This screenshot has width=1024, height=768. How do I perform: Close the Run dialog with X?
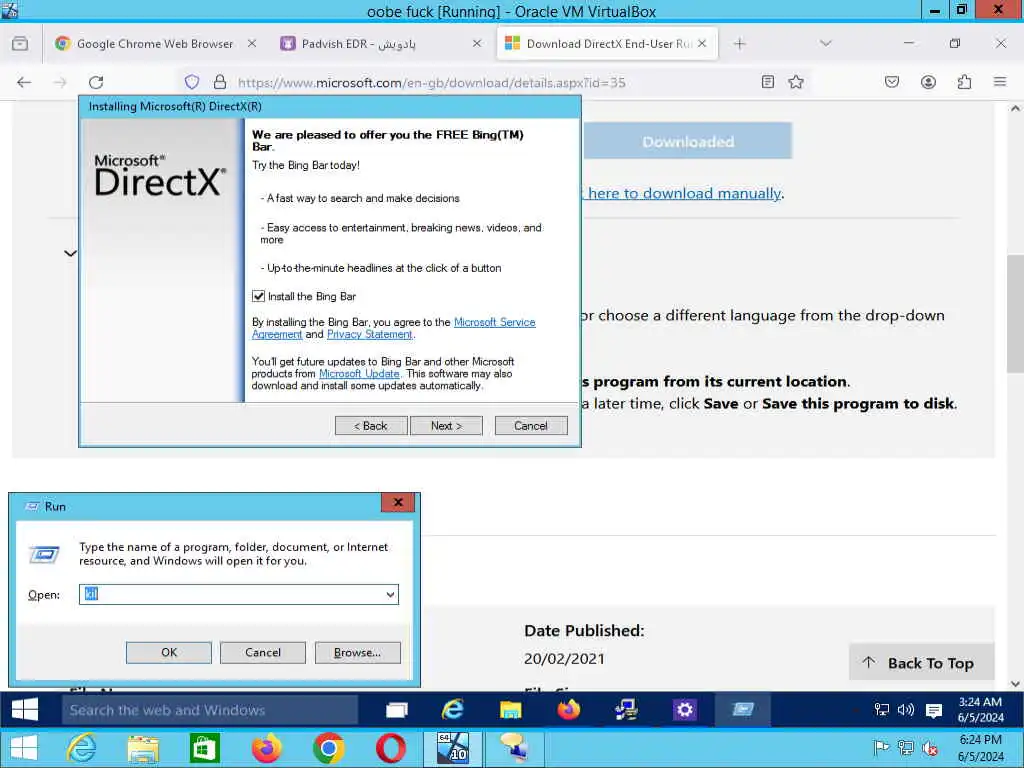398,502
